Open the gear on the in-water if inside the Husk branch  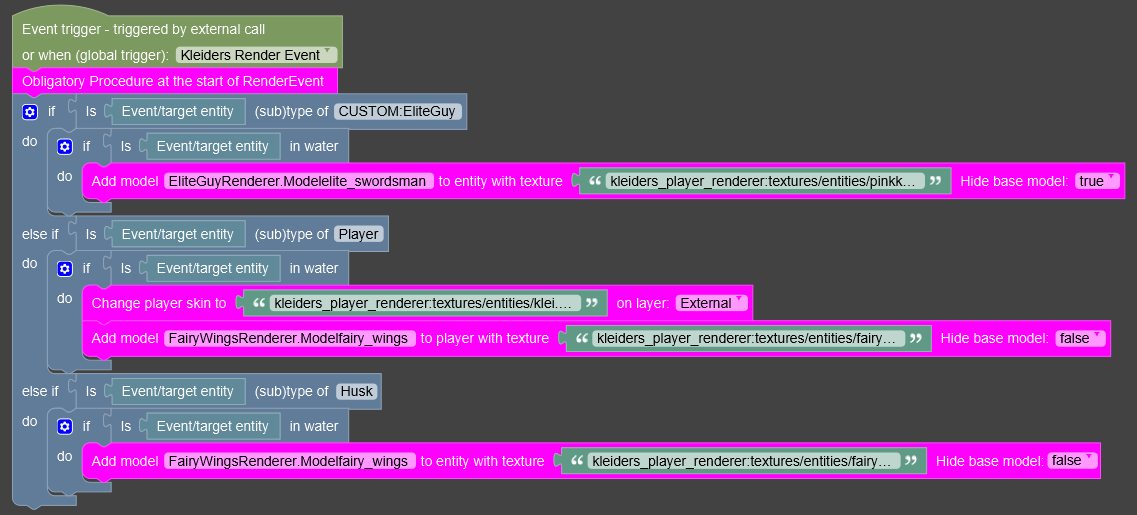pos(65,427)
